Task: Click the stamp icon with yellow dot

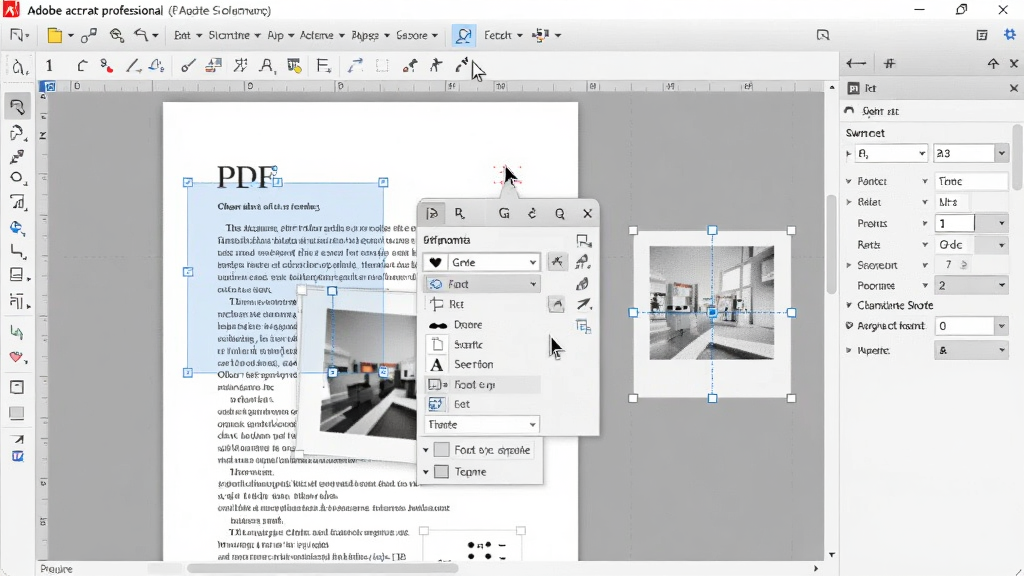Action: [x=295, y=65]
